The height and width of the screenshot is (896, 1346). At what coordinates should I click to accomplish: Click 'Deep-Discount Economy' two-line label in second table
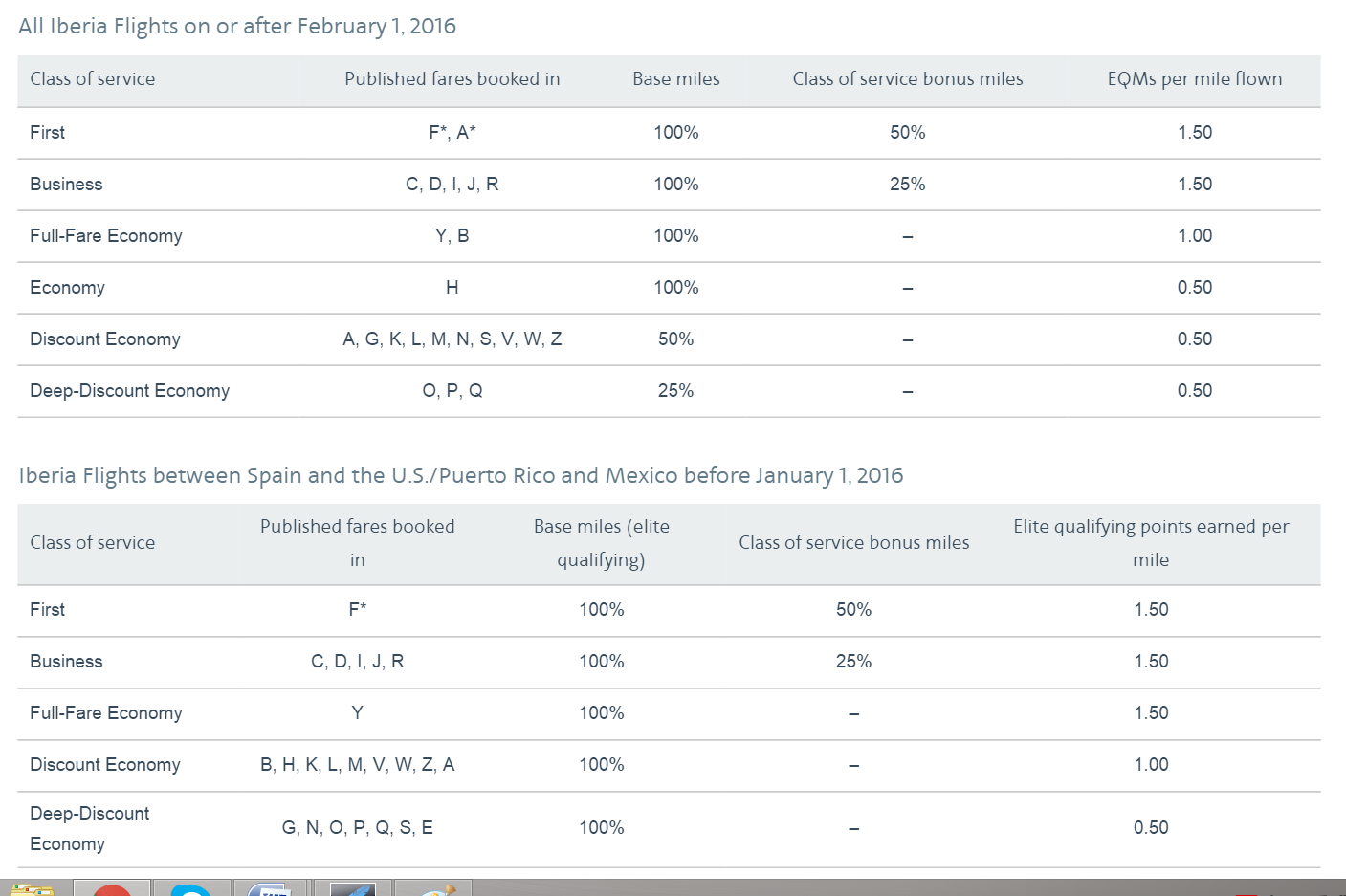(x=90, y=829)
